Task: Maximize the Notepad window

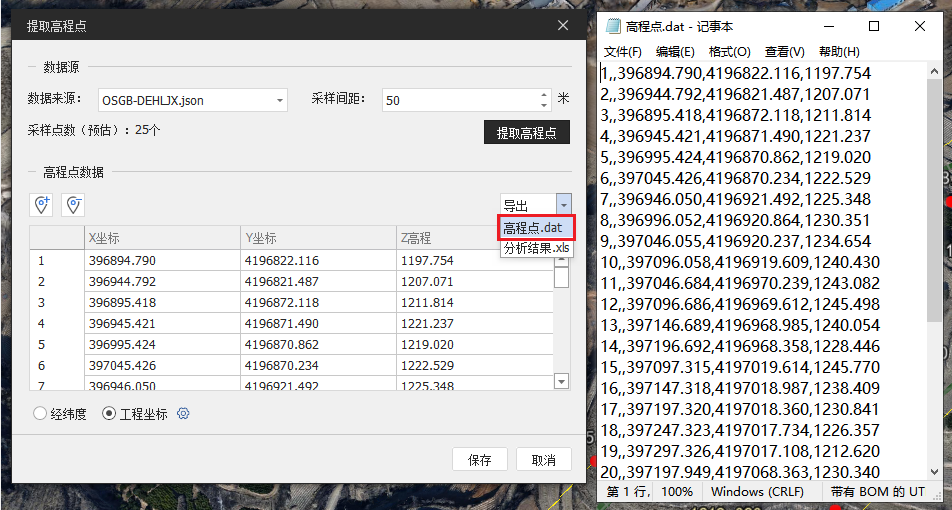Action: coord(873,26)
